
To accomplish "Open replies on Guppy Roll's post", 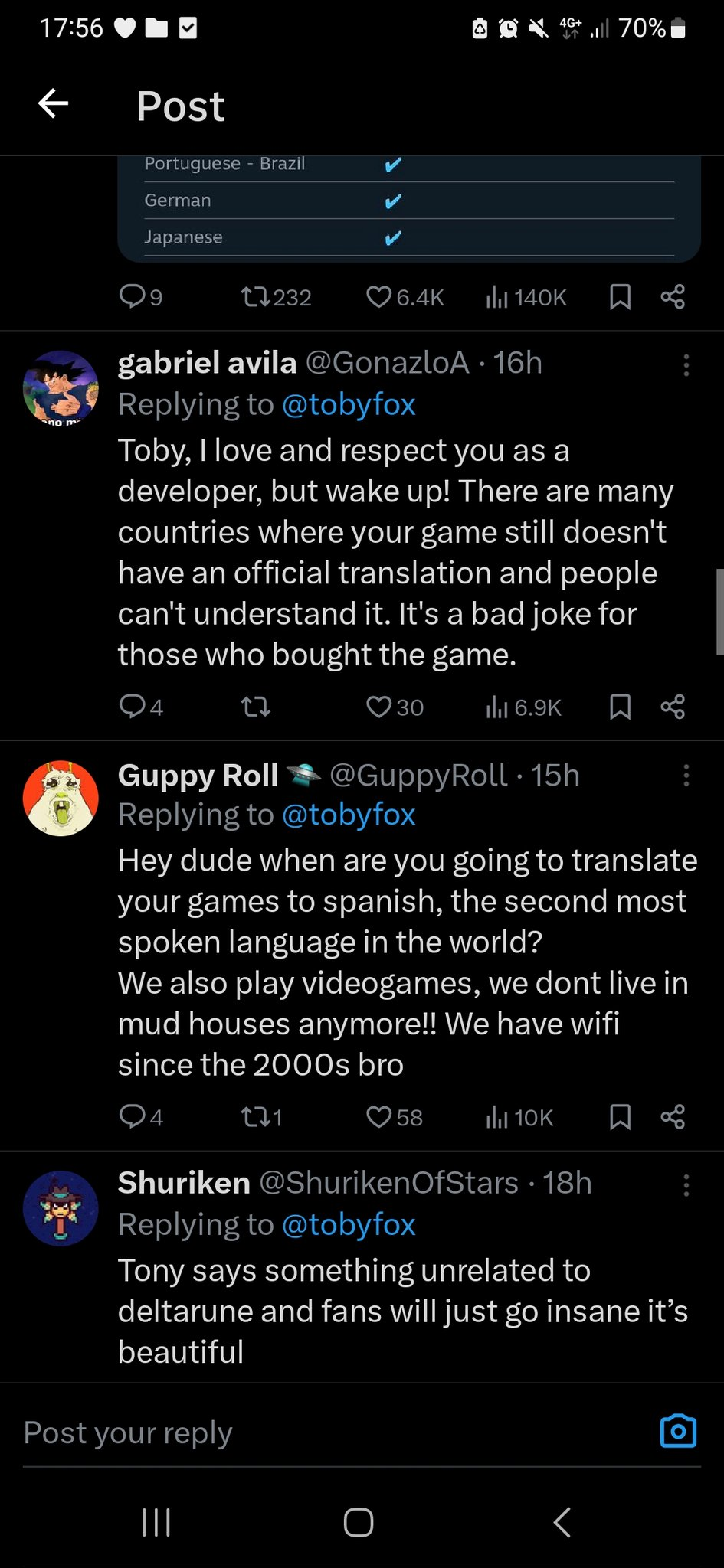I will tap(133, 1116).
